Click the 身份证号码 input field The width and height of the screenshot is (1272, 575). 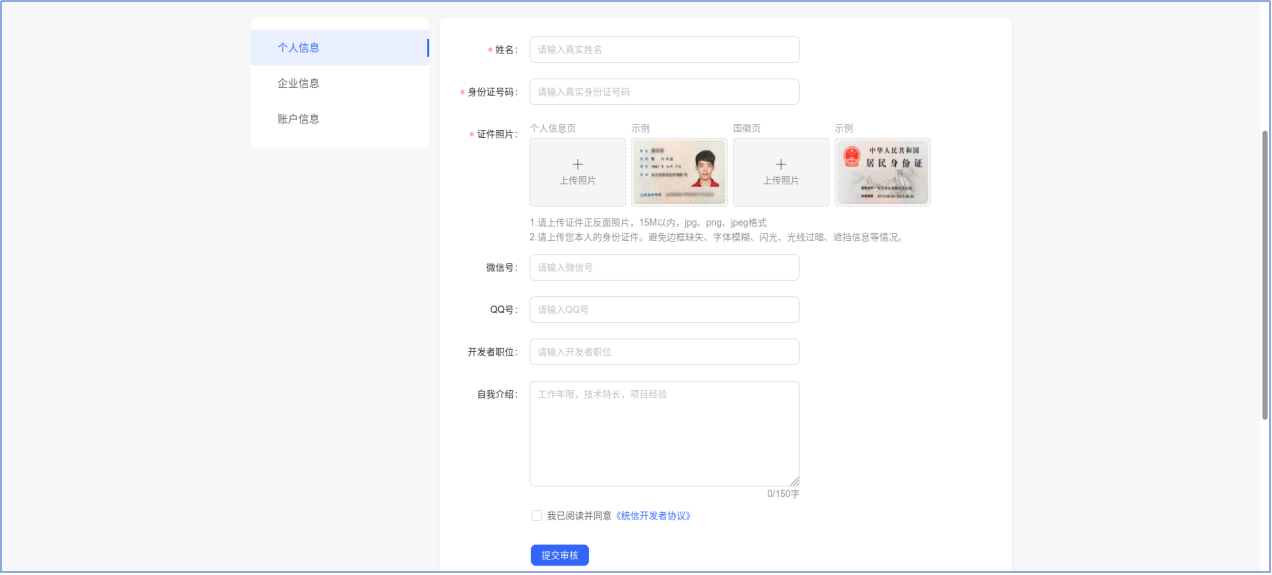tap(664, 92)
